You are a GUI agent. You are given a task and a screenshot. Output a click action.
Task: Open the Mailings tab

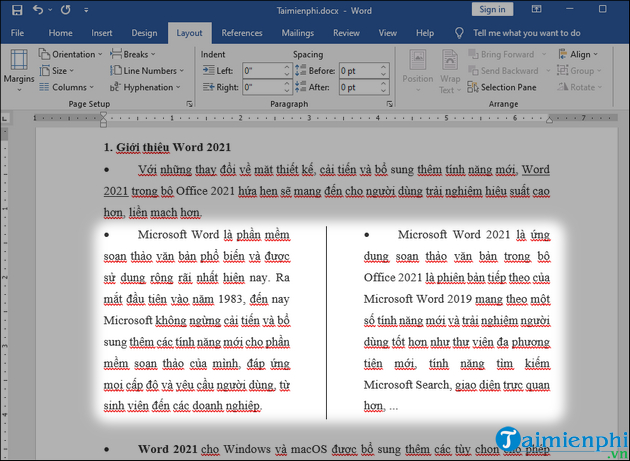(x=298, y=33)
